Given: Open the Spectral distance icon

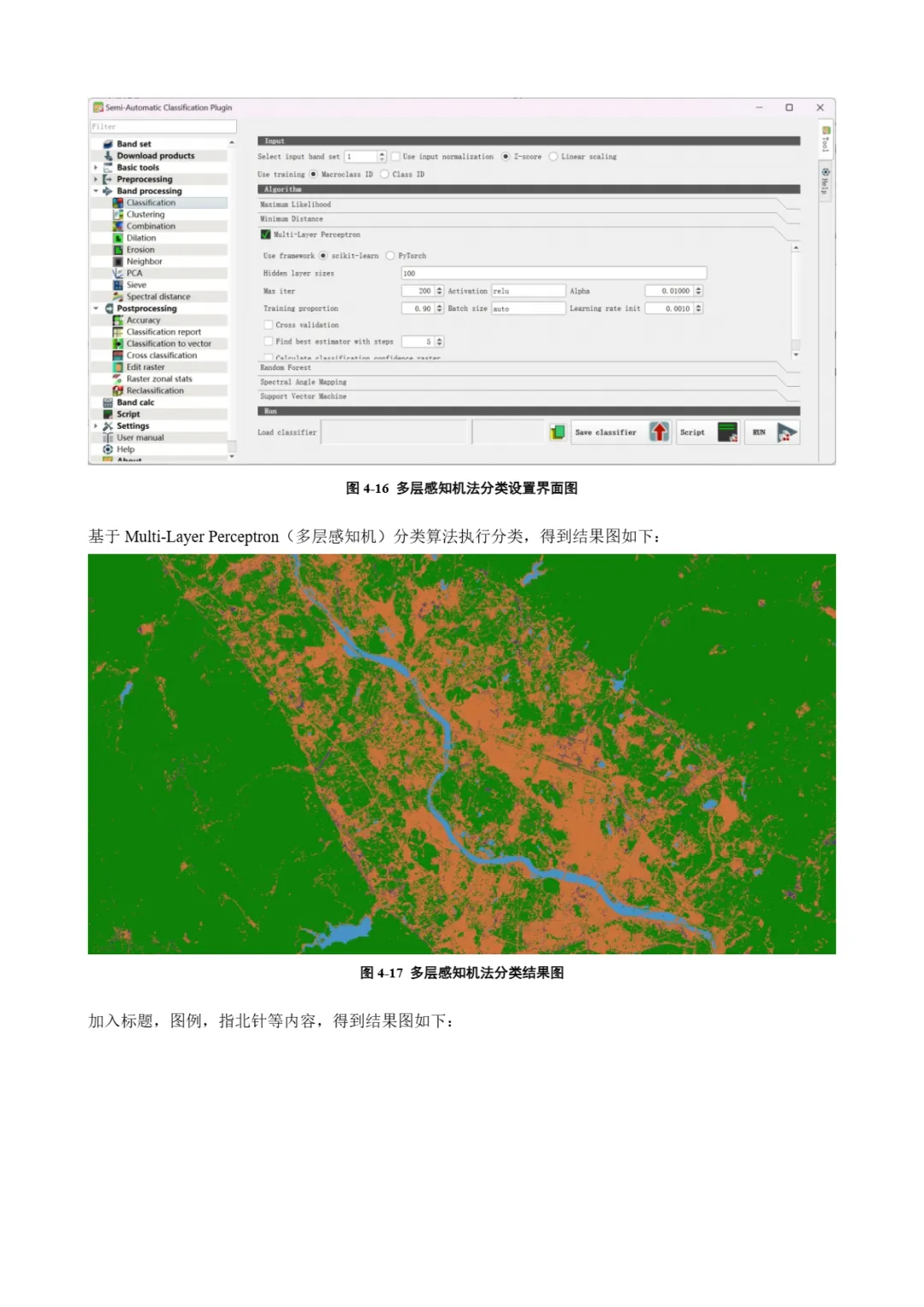Looking at the screenshot, I should pyautogui.click(x=118, y=297).
